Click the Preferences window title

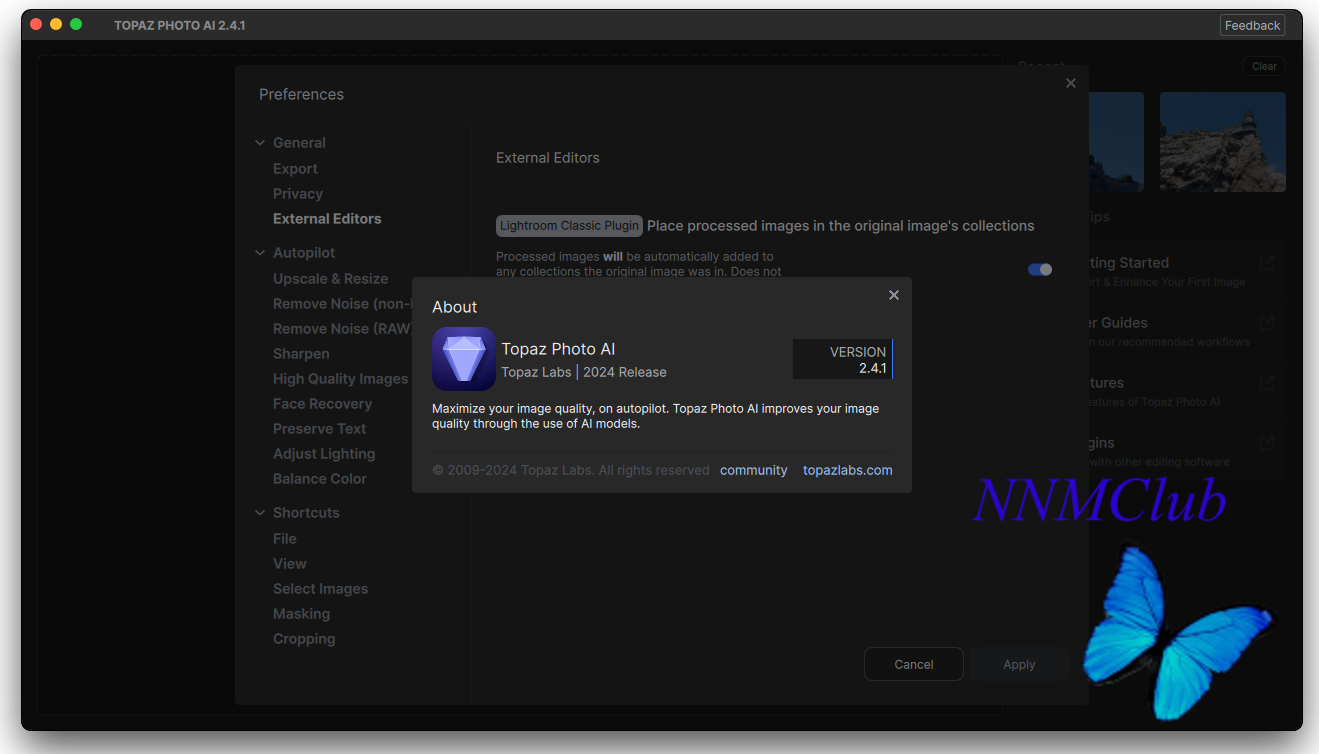coord(301,94)
